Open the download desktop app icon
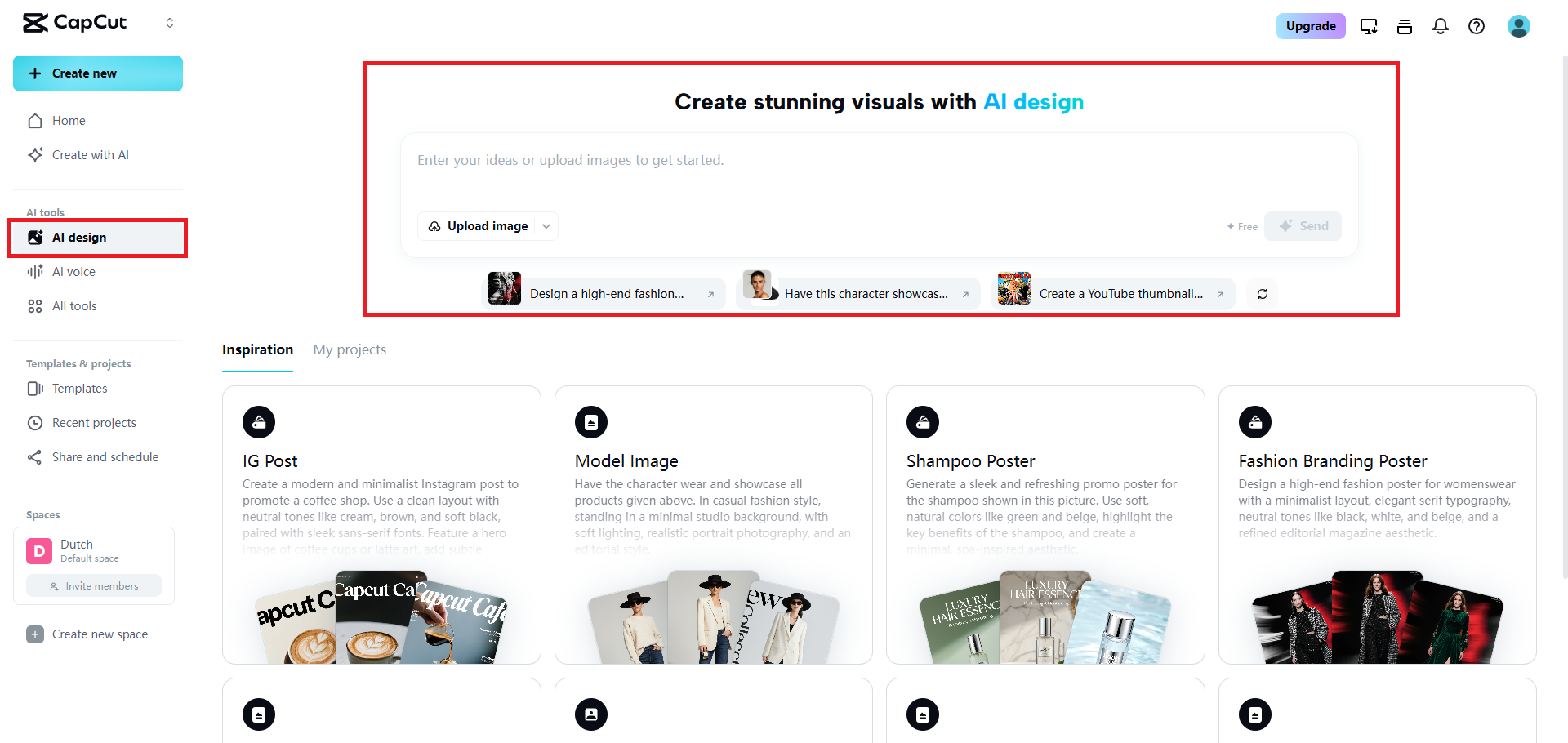 click(1369, 26)
